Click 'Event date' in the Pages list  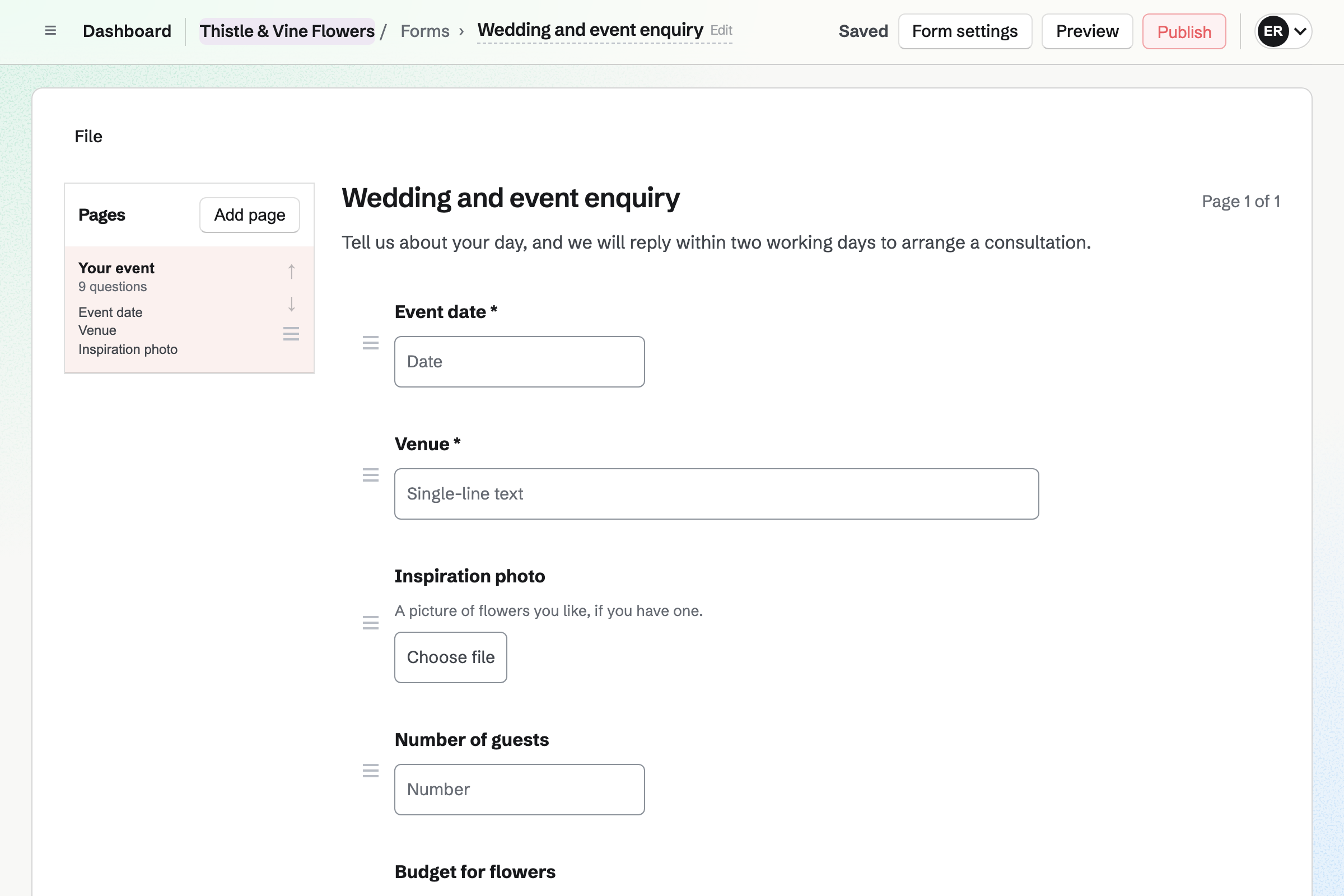click(110, 312)
